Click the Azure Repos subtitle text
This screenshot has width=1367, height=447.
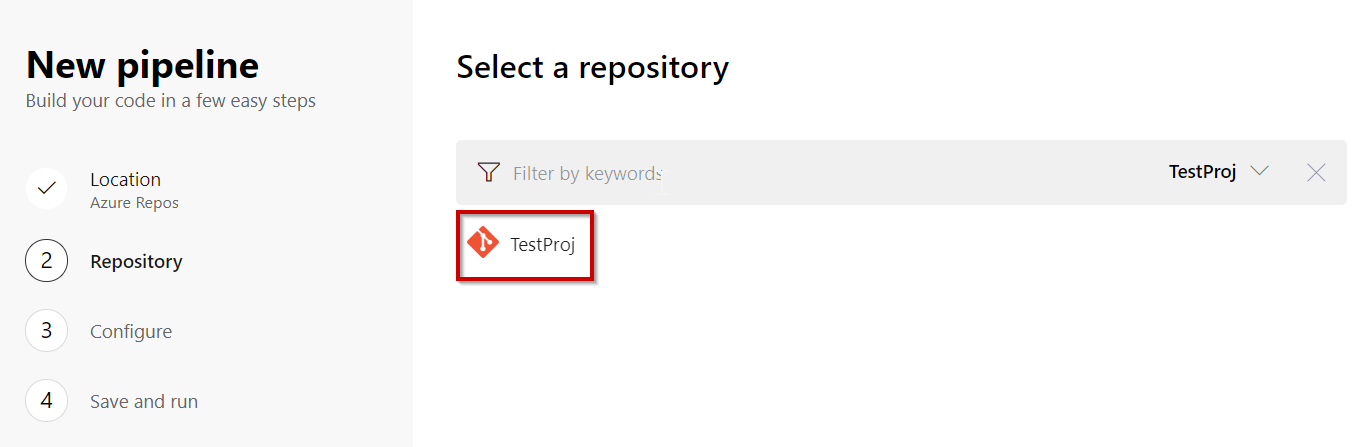[x=134, y=203]
